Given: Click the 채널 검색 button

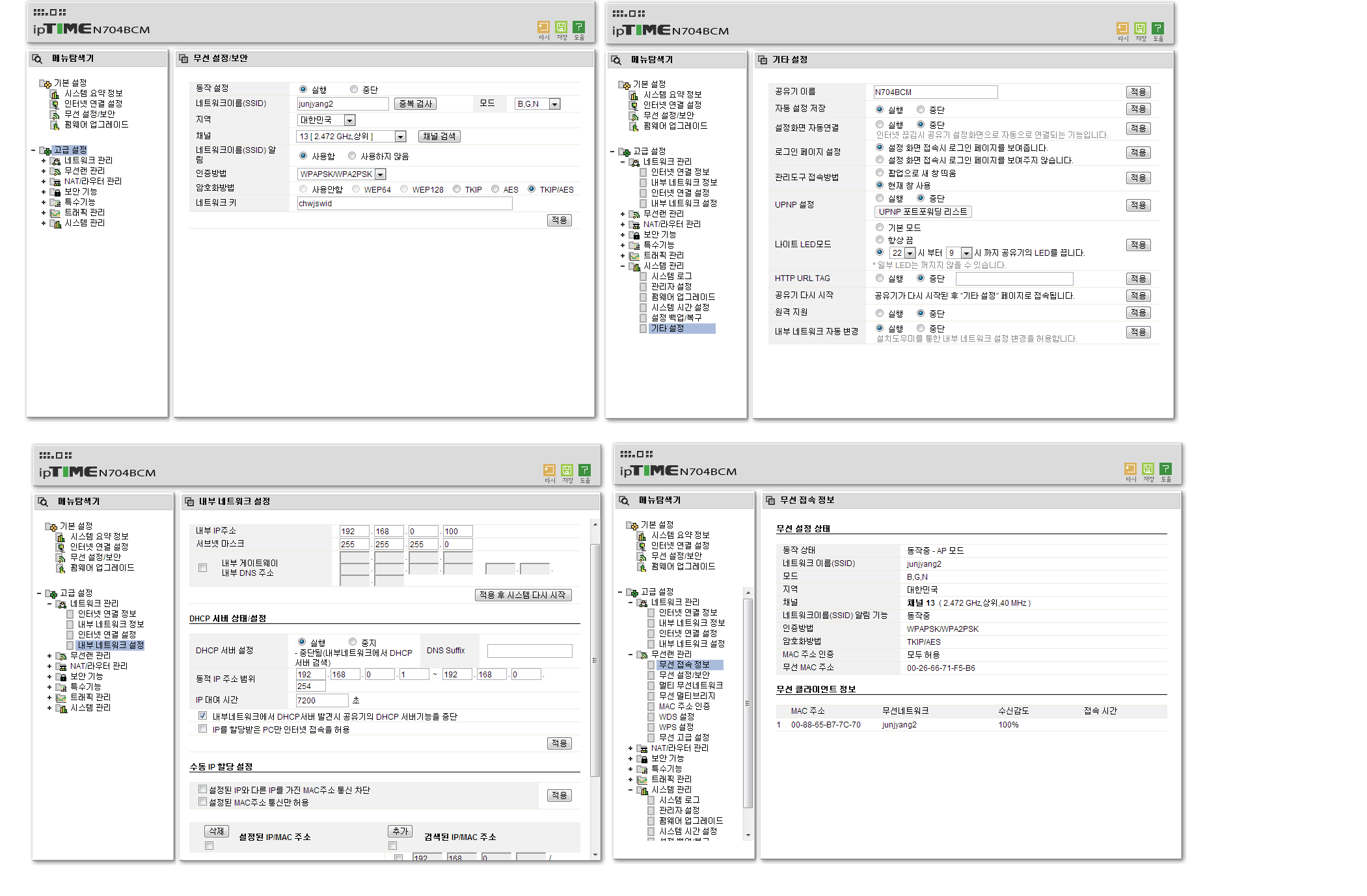Looking at the screenshot, I should tap(439, 137).
